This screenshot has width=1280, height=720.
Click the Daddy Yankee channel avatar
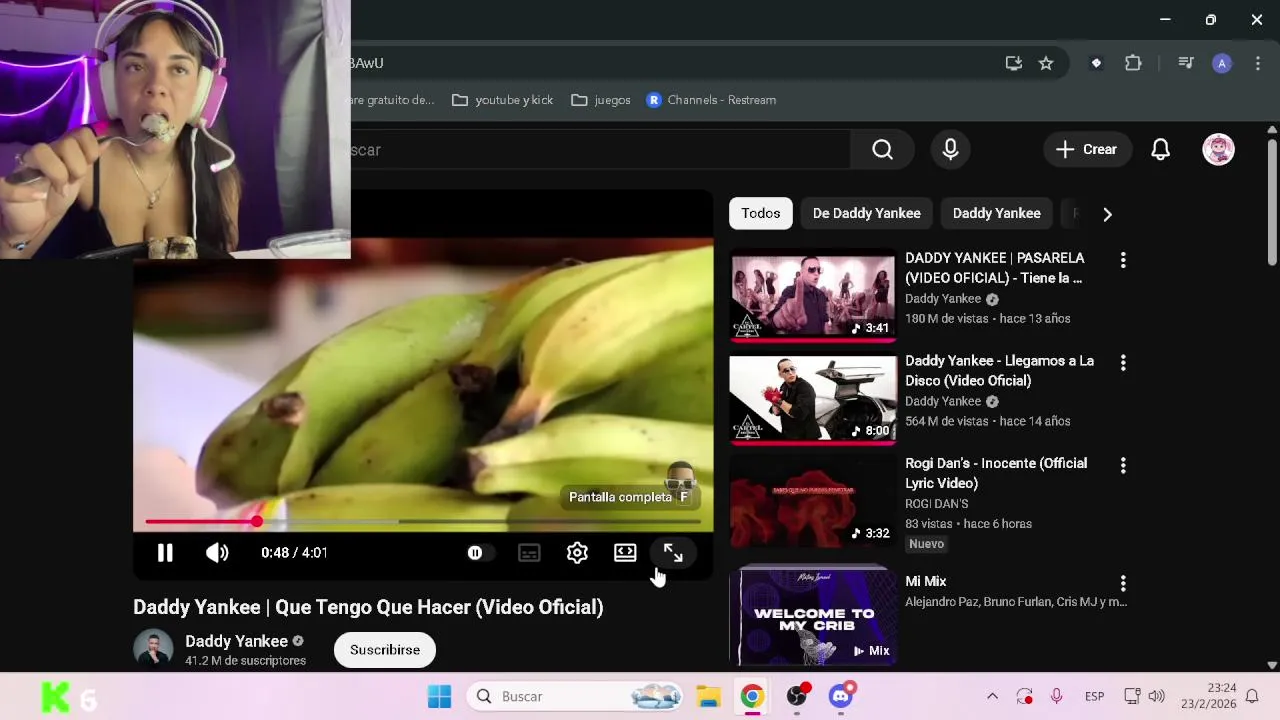[153, 649]
